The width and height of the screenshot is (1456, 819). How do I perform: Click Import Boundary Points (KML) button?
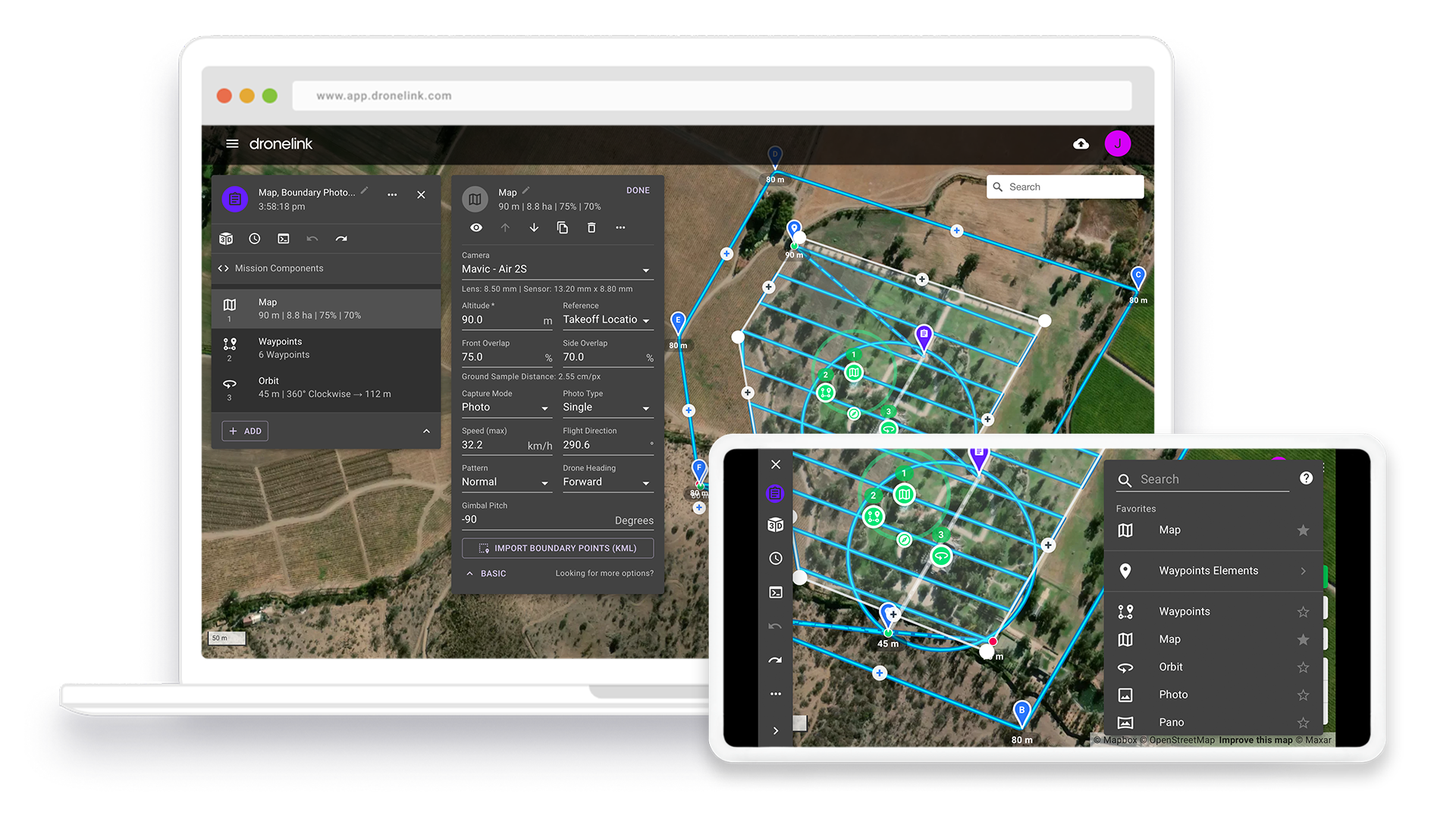(x=557, y=548)
